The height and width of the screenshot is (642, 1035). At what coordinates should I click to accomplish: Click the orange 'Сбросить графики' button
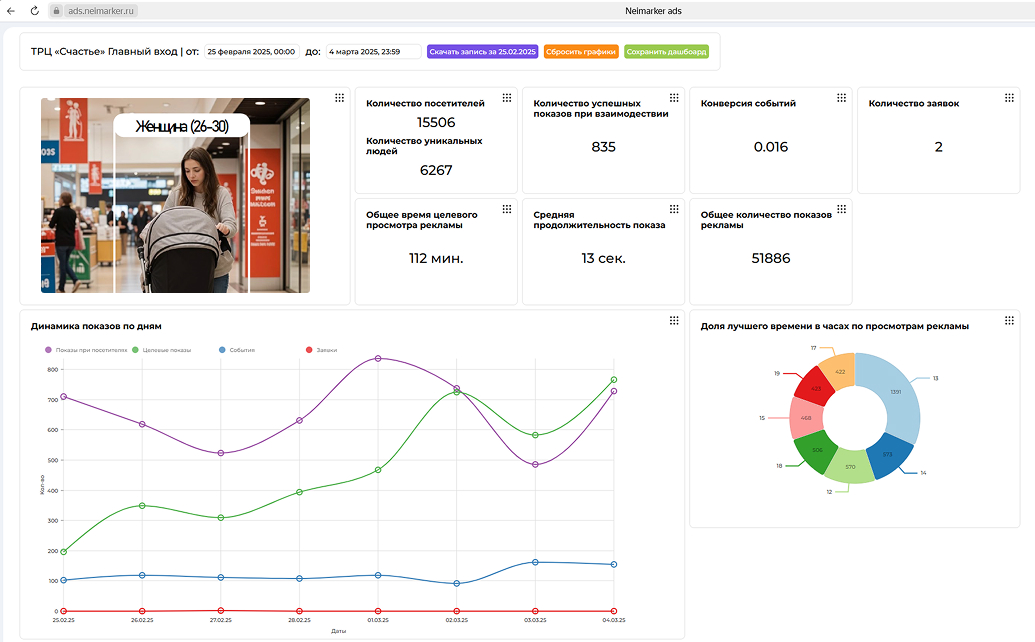(581, 51)
